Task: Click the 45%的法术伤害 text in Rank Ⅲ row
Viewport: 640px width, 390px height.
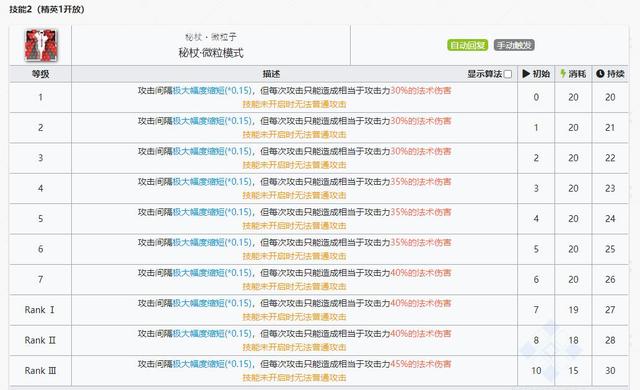Action: click(421, 364)
